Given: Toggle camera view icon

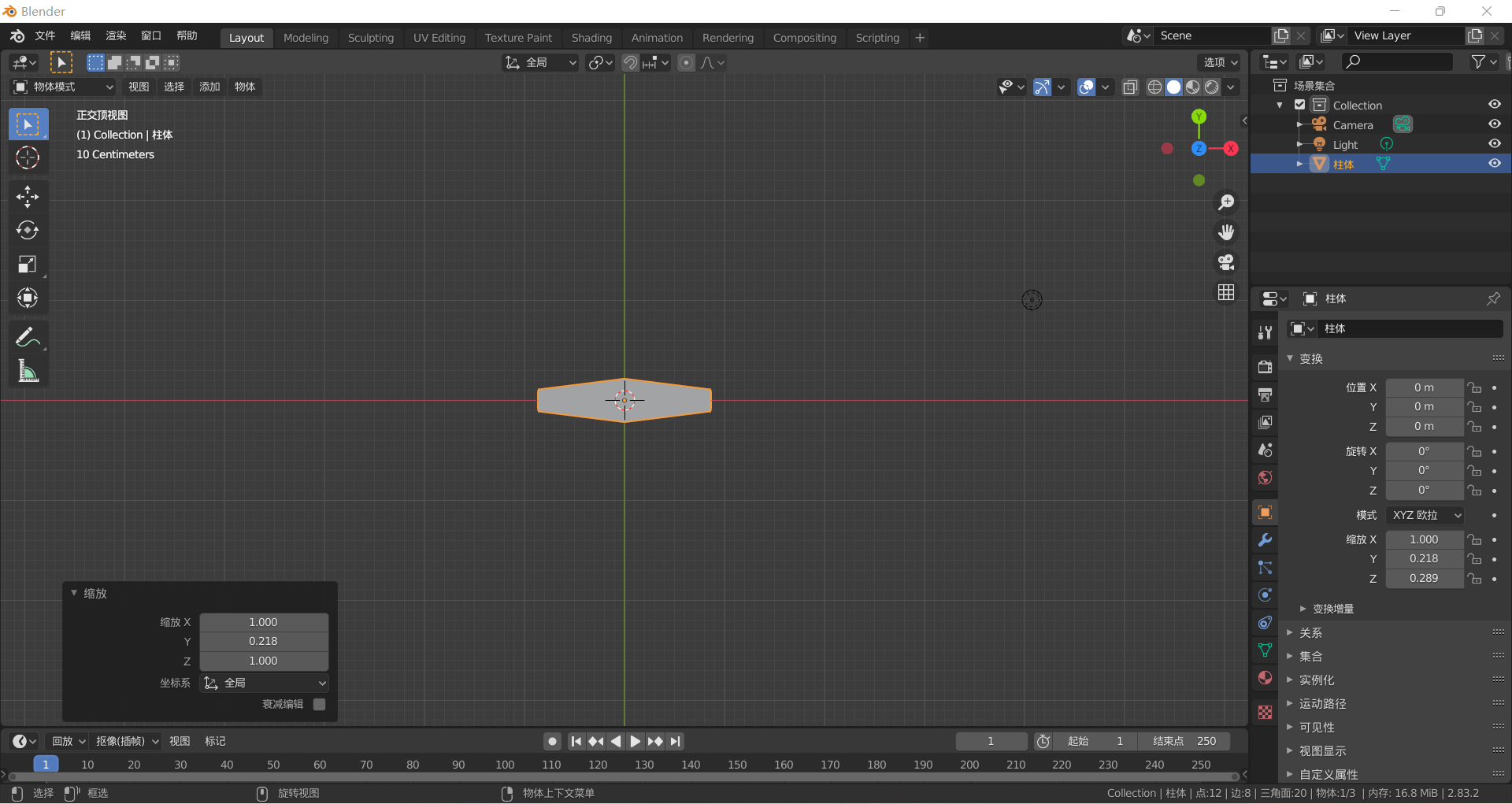Looking at the screenshot, I should point(1226,262).
